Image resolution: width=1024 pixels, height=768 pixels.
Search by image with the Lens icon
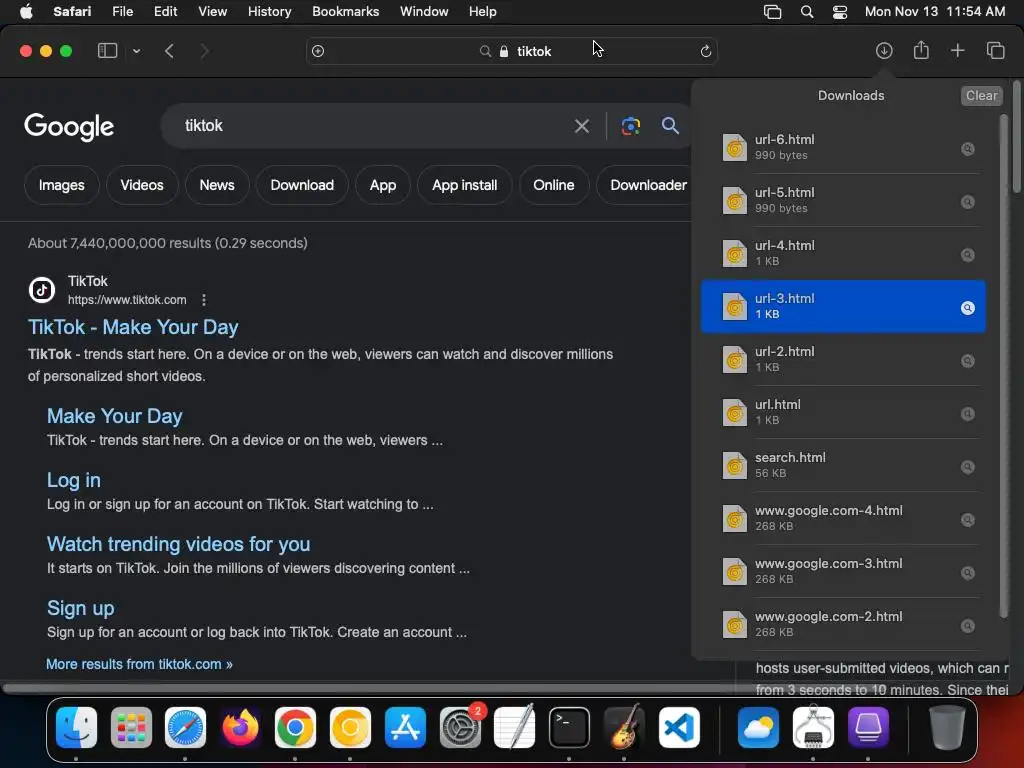click(x=630, y=126)
